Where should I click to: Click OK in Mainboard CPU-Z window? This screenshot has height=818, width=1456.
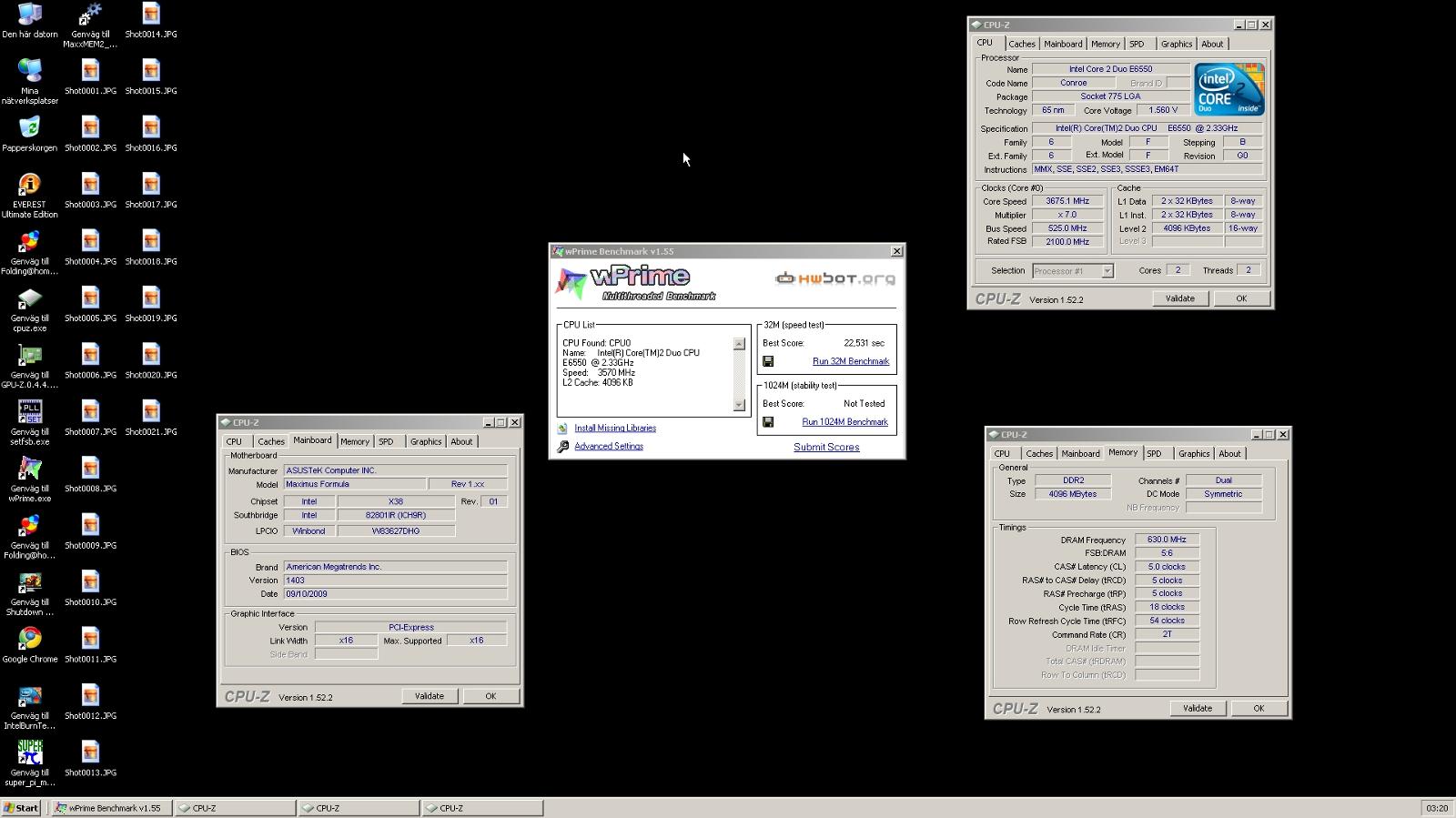(490, 696)
